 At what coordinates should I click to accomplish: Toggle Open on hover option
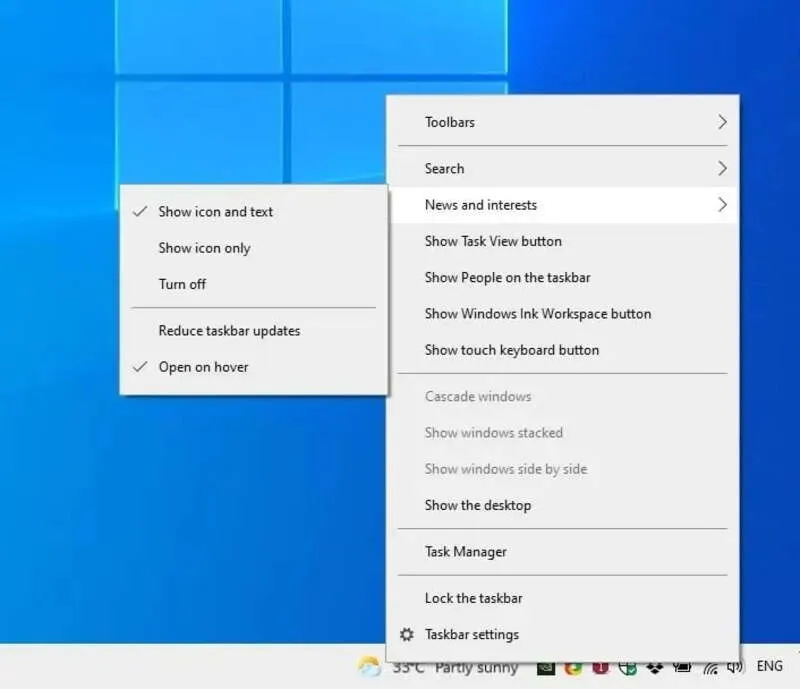(x=204, y=367)
